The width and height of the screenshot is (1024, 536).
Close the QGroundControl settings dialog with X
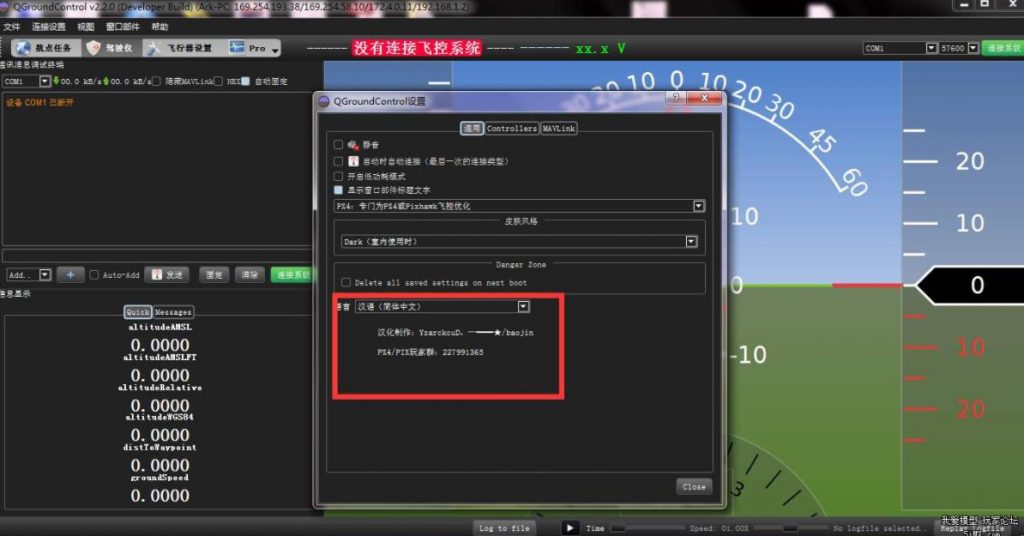click(704, 98)
